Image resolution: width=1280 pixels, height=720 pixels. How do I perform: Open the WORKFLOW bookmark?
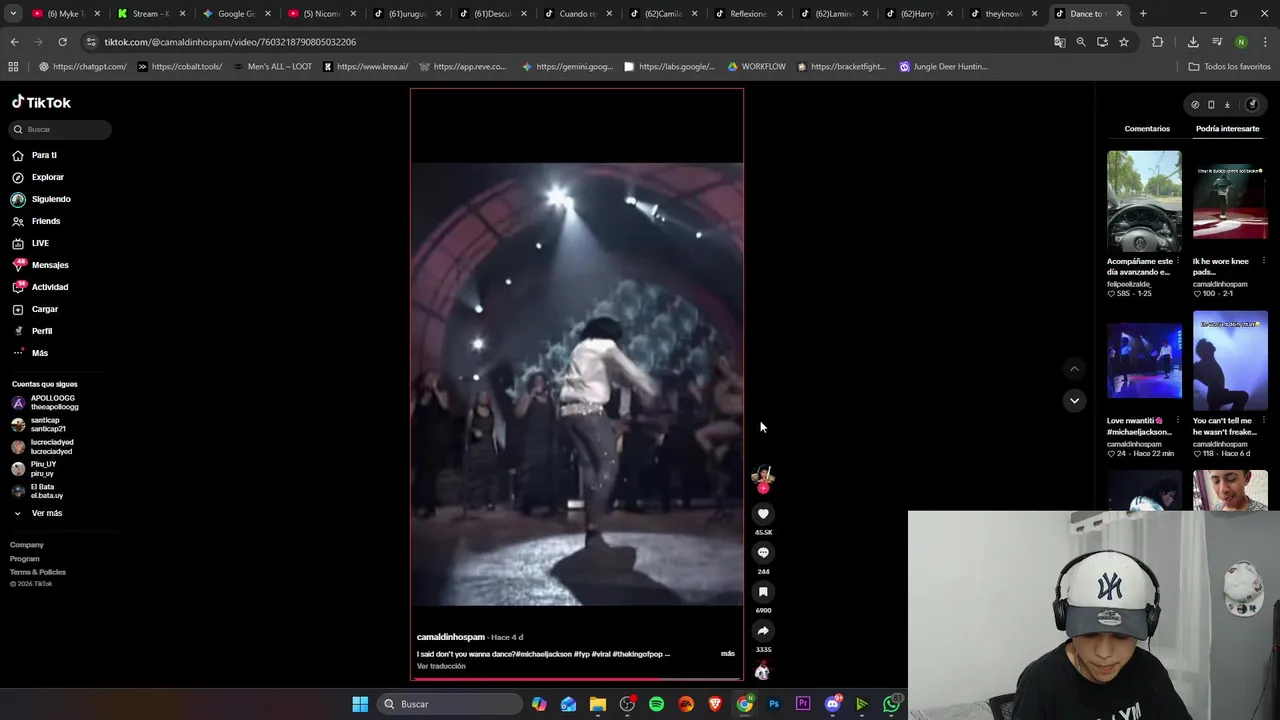(756, 67)
